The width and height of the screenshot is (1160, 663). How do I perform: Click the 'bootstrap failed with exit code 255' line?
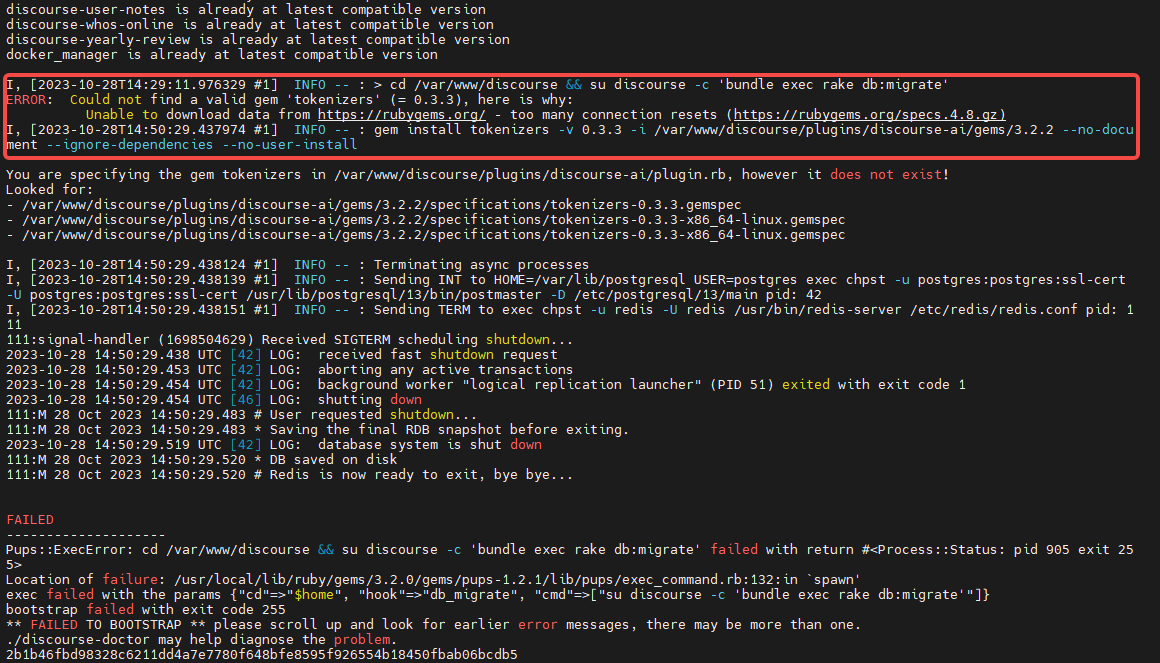(146, 610)
